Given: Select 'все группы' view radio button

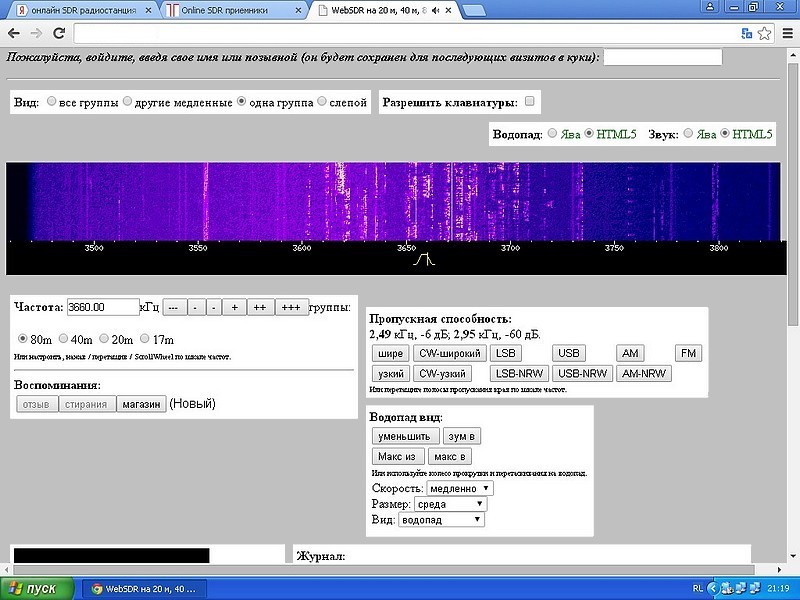Looking at the screenshot, I should pos(51,102).
